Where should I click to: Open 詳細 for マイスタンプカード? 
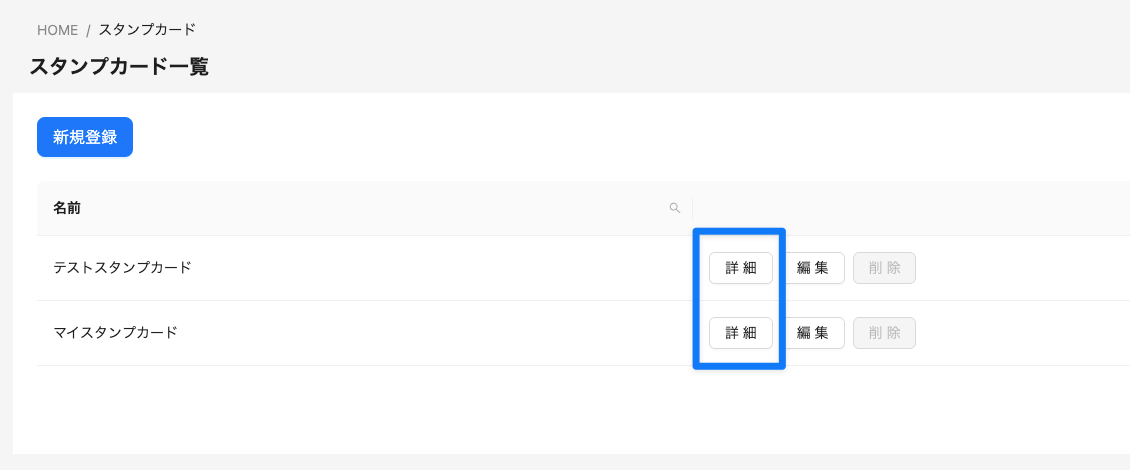(x=741, y=333)
